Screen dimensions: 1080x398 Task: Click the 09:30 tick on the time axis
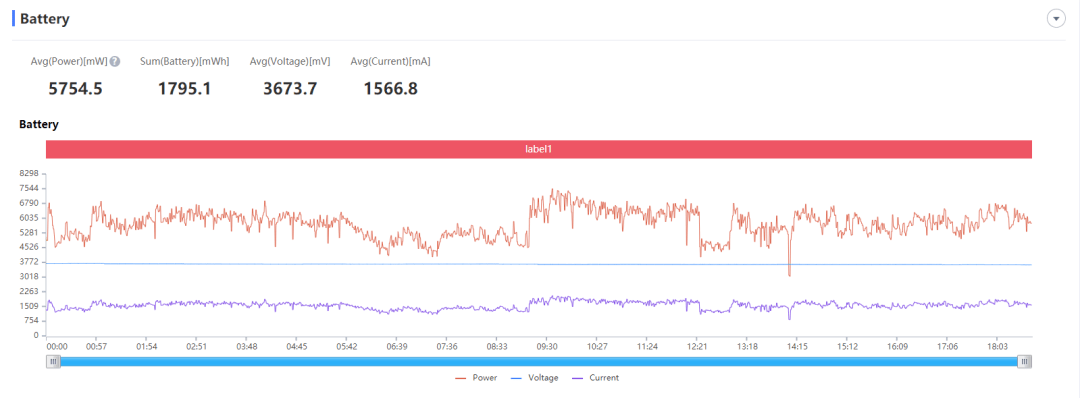click(x=547, y=346)
